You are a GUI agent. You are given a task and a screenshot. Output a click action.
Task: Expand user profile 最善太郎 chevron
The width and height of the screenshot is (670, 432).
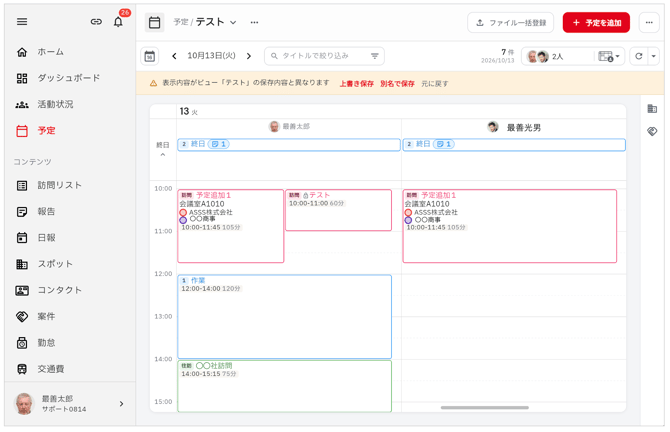[x=121, y=404]
